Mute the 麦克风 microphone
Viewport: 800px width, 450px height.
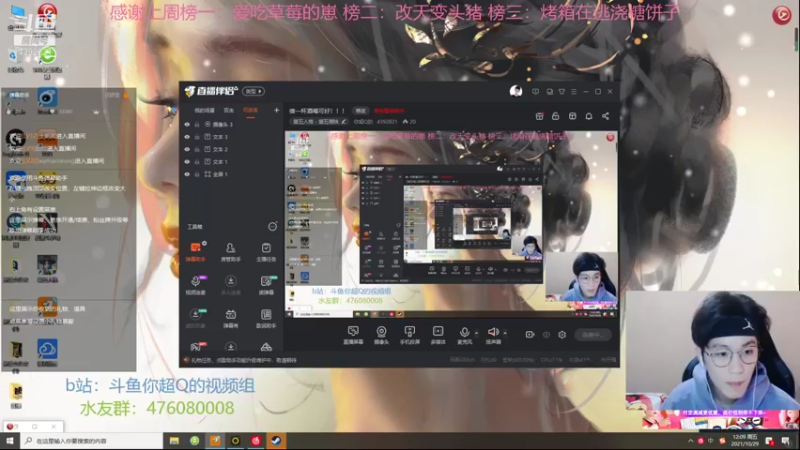[x=464, y=335]
